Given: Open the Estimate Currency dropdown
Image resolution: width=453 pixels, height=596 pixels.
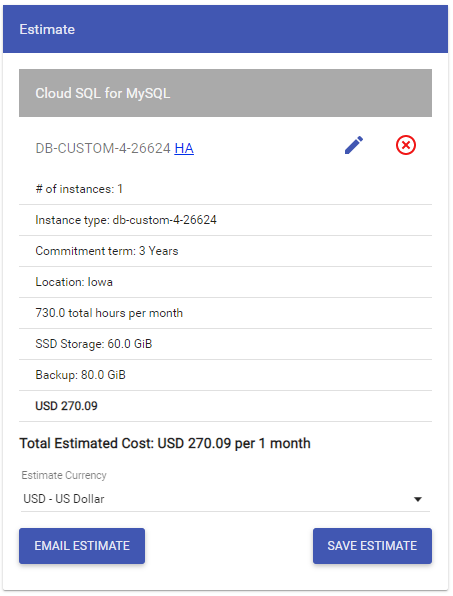Looking at the screenshot, I should pos(225,499).
